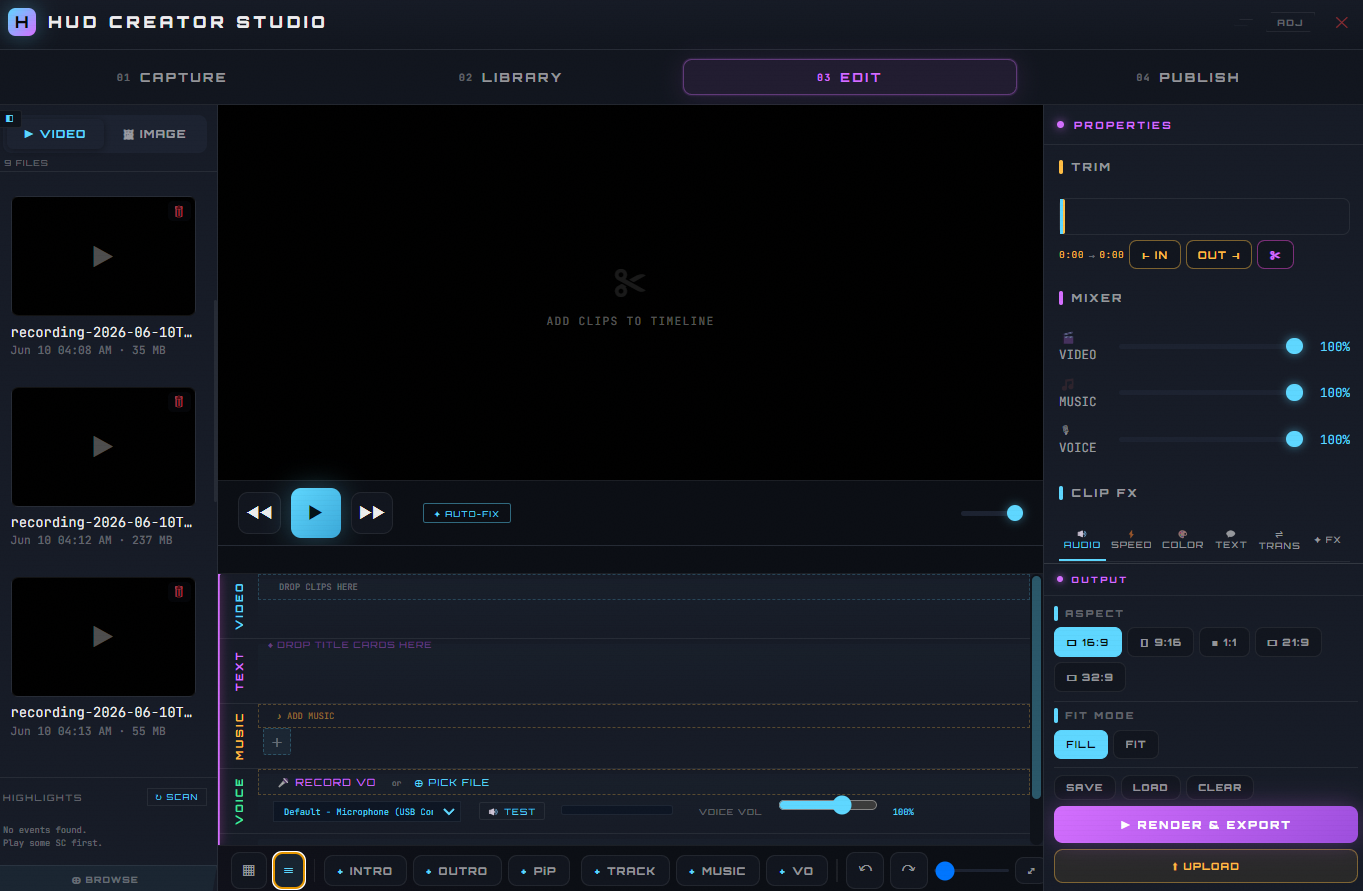Clear the output settings
The width and height of the screenshot is (1363, 891).
[x=1220, y=787]
